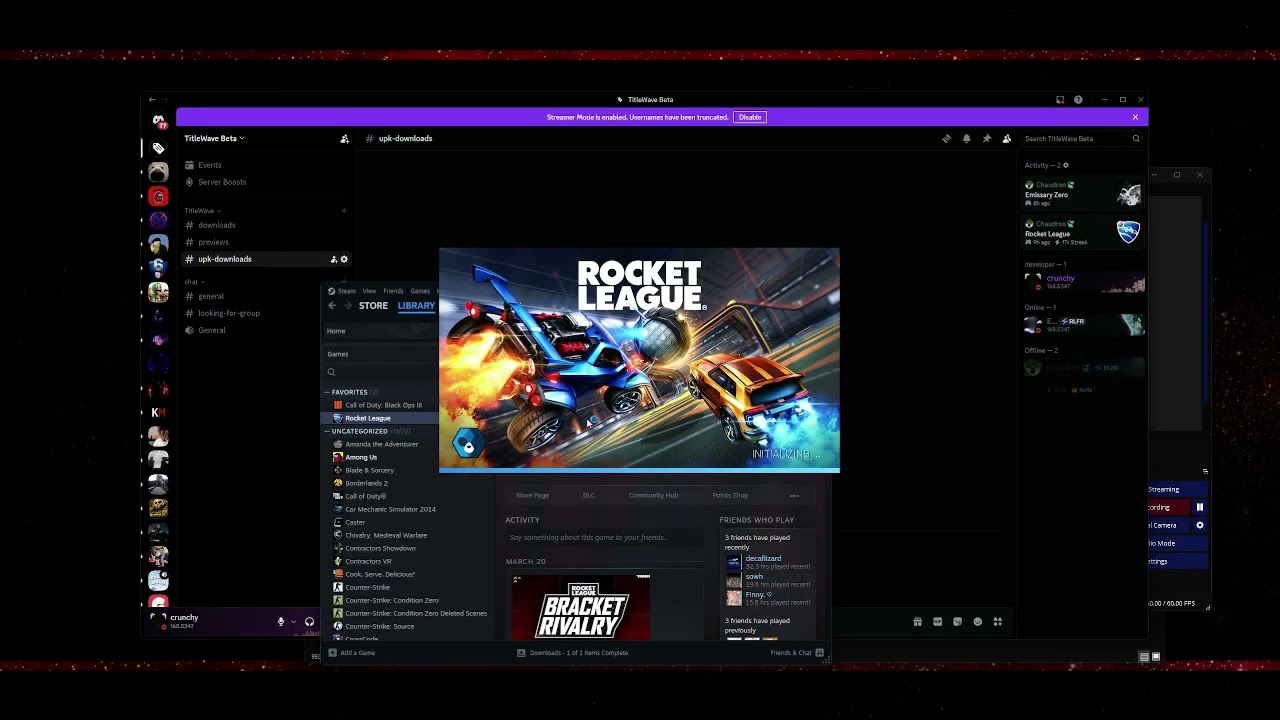1280x720 pixels.
Task: Open the View menu in Steam
Action: tap(370, 291)
